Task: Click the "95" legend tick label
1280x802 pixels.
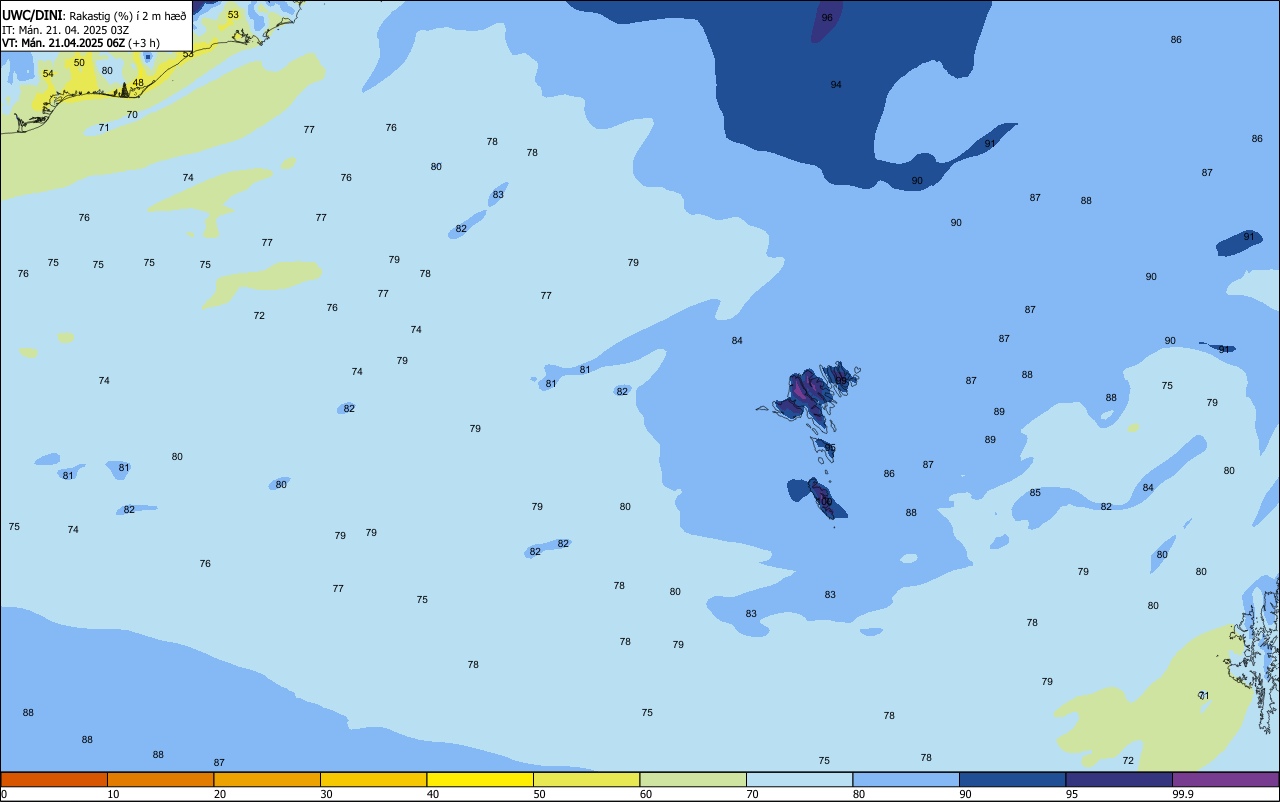Action: 1072,794
